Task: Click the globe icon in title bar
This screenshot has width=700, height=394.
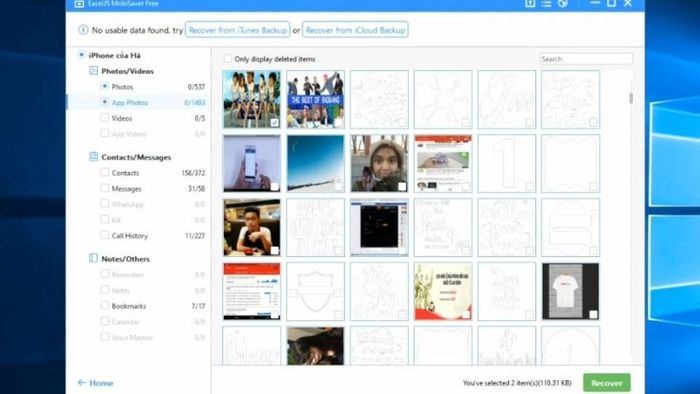Action: point(563,3)
